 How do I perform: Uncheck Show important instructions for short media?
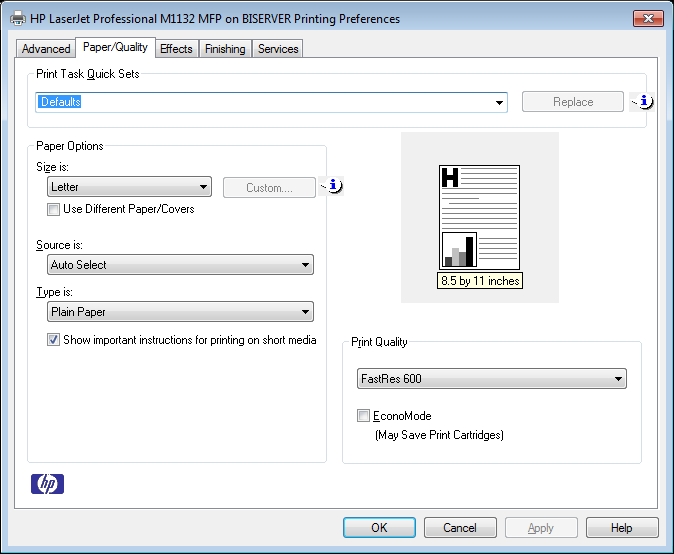coord(53,340)
